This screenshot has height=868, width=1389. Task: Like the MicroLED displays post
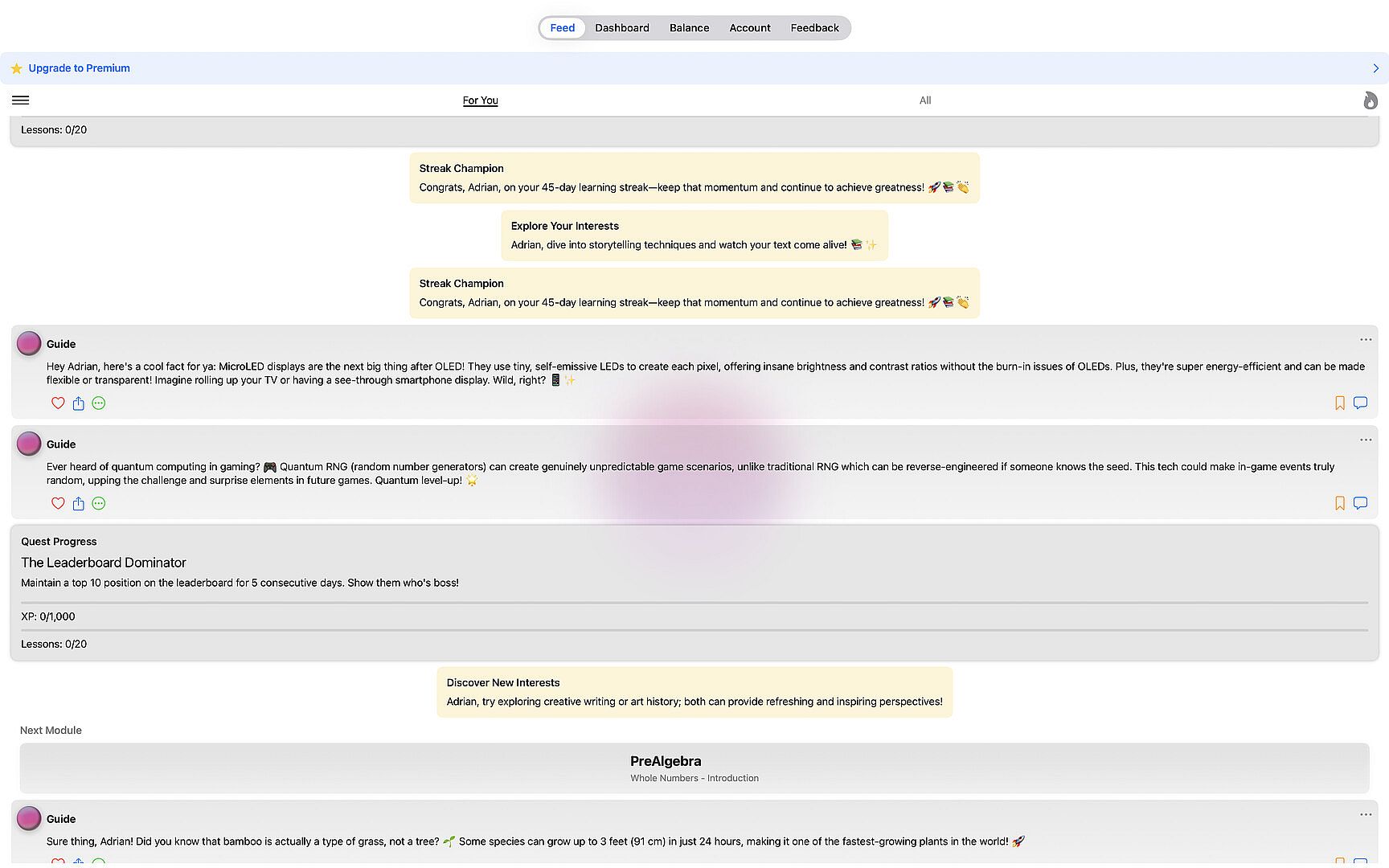[58, 403]
